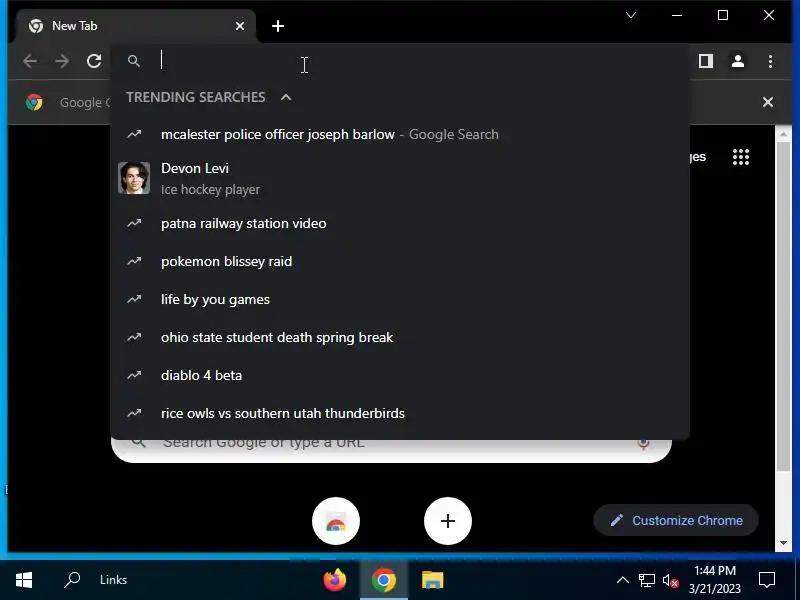Select the Devon Levi suggestion
Screen dimensions: 800x600
(x=400, y=179)
